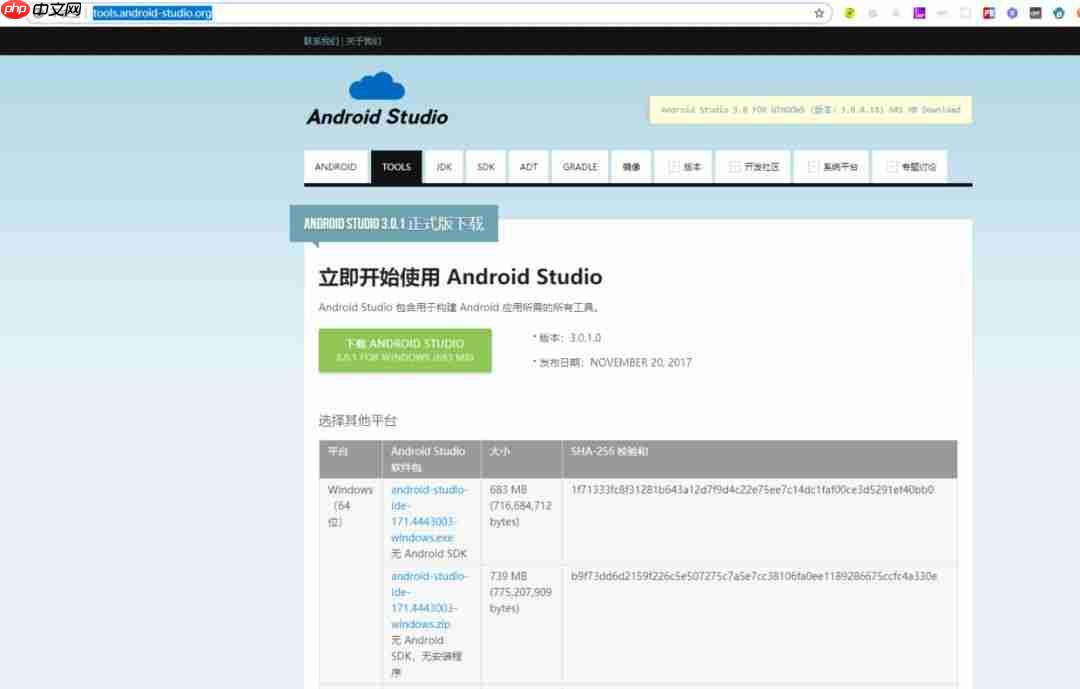1080x689 pixels.
Task: Click the yellow Android Studio 3.0 download banner
Action: coord(810,110)
